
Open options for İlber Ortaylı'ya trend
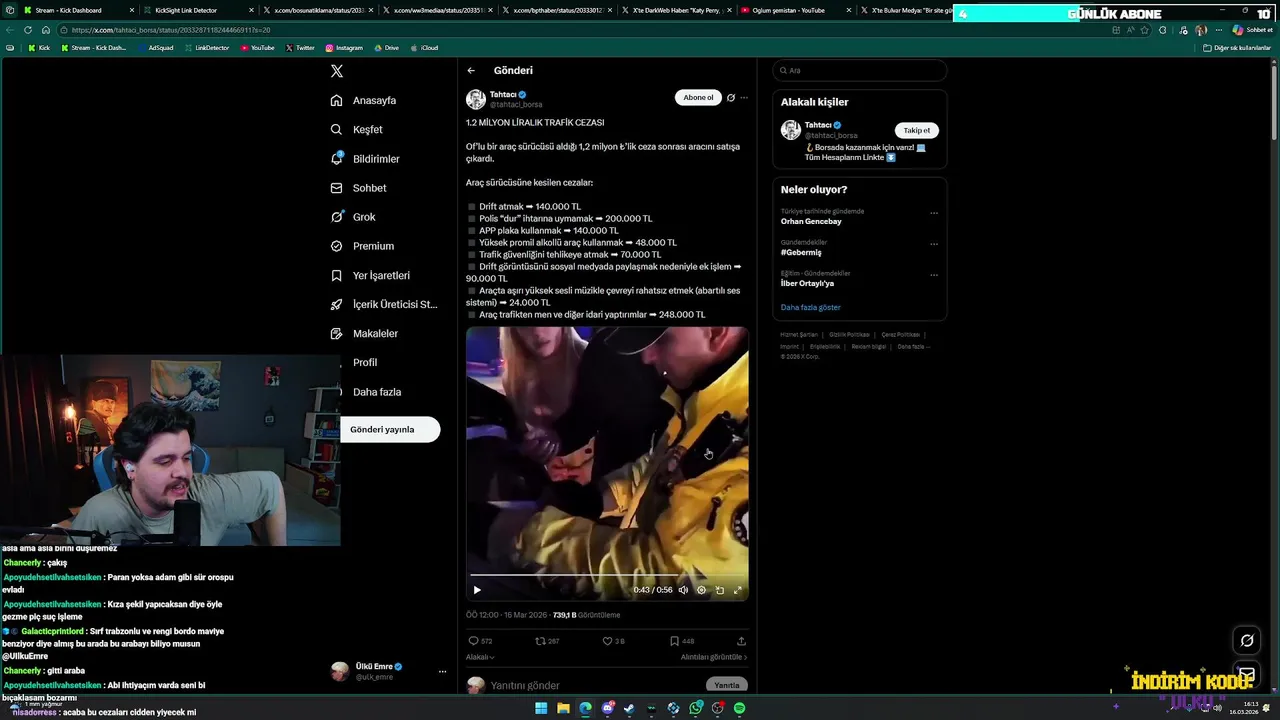pyautogui.click(x=934, y=274)
